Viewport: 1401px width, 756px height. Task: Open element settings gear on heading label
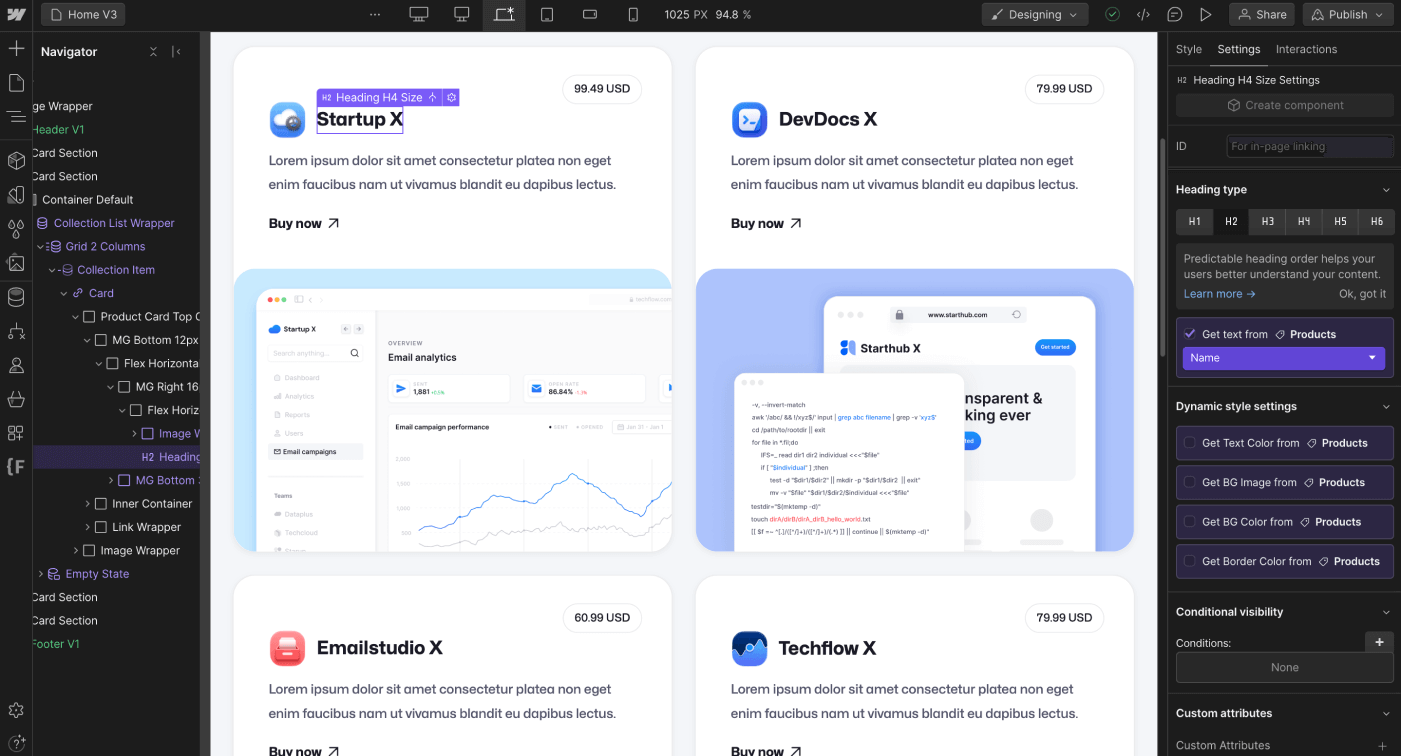[452, 98]
